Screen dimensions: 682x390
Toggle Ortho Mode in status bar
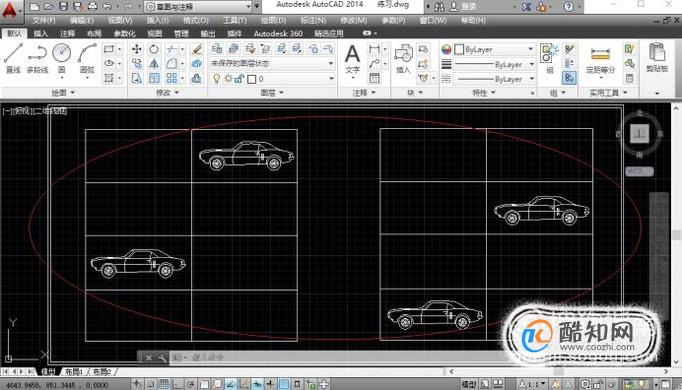(177, 384)
